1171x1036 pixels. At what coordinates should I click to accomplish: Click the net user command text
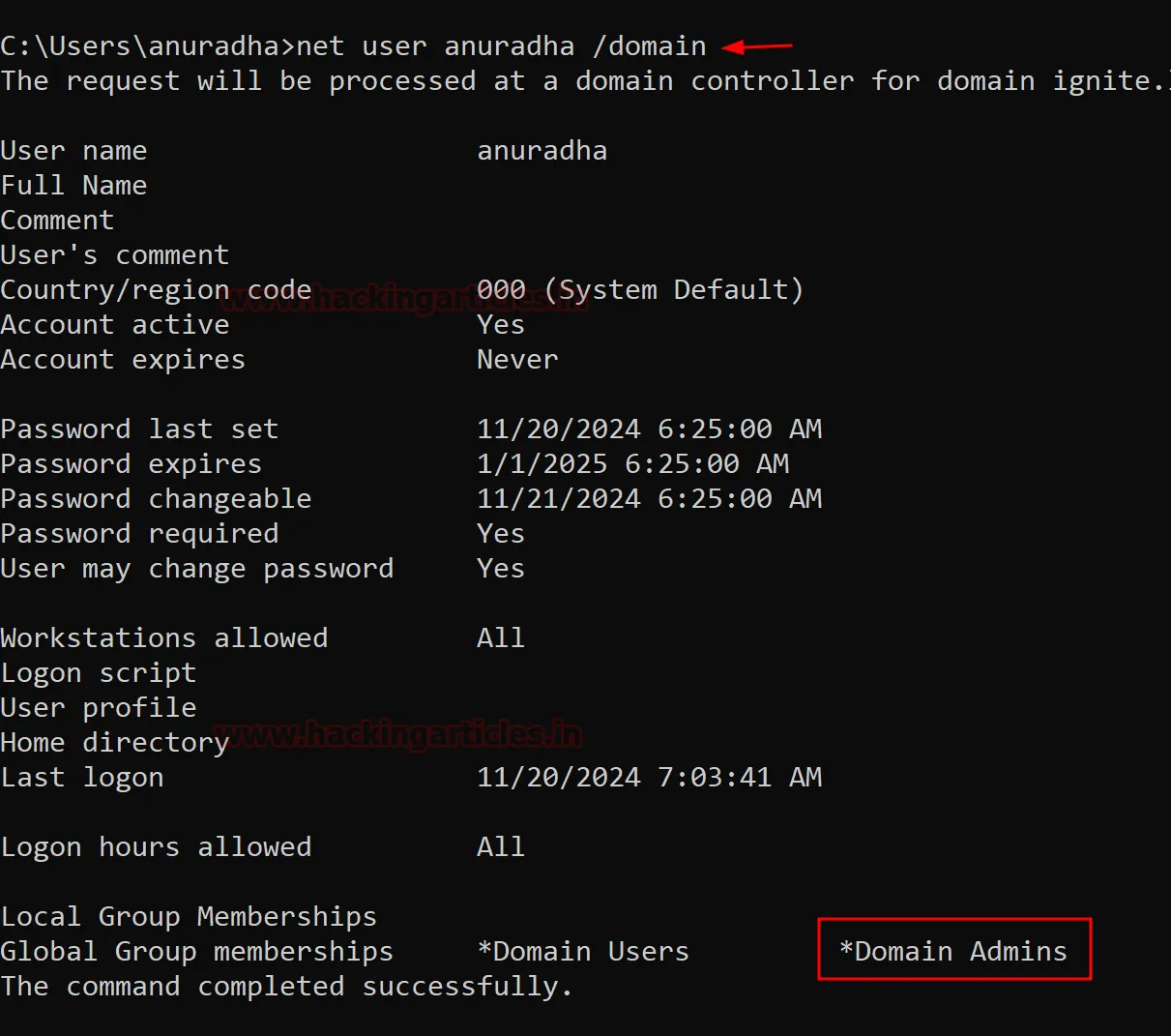coord(501,45)
